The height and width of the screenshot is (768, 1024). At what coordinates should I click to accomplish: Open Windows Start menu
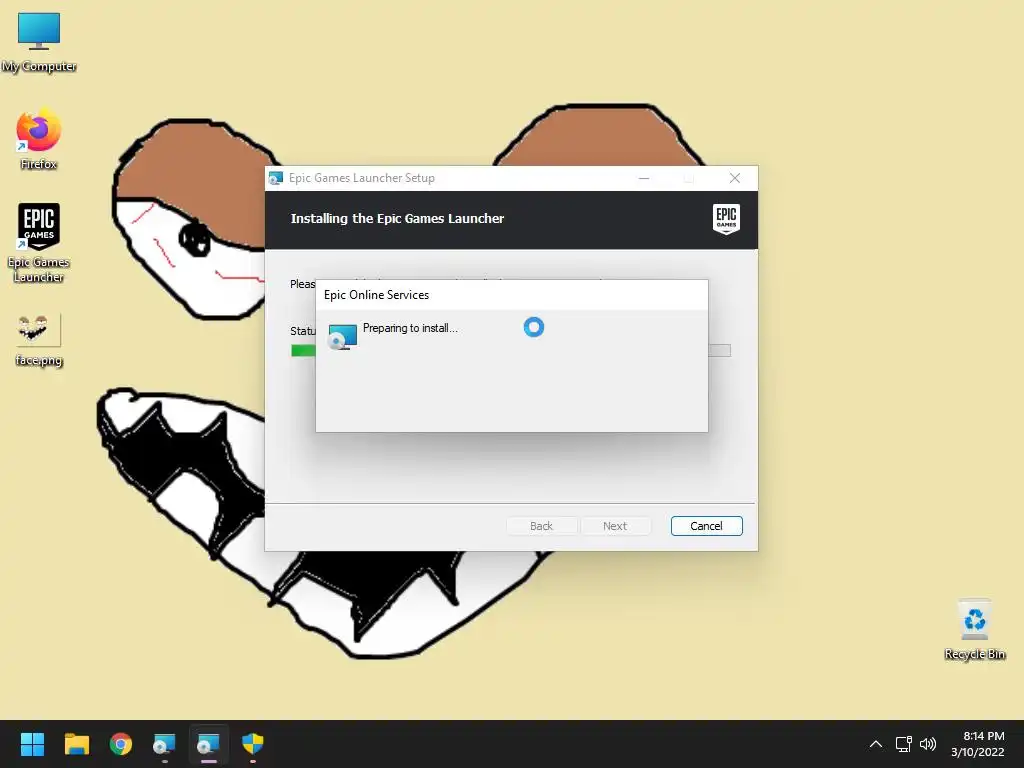[32, 744]
